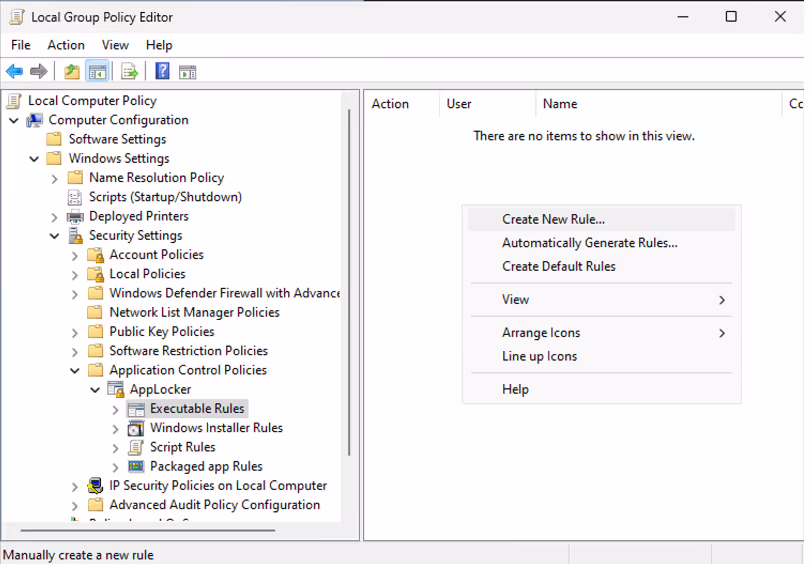Open the View menu in menu bar
Viewport: 812px width, 564px height.
coord(115,45)
